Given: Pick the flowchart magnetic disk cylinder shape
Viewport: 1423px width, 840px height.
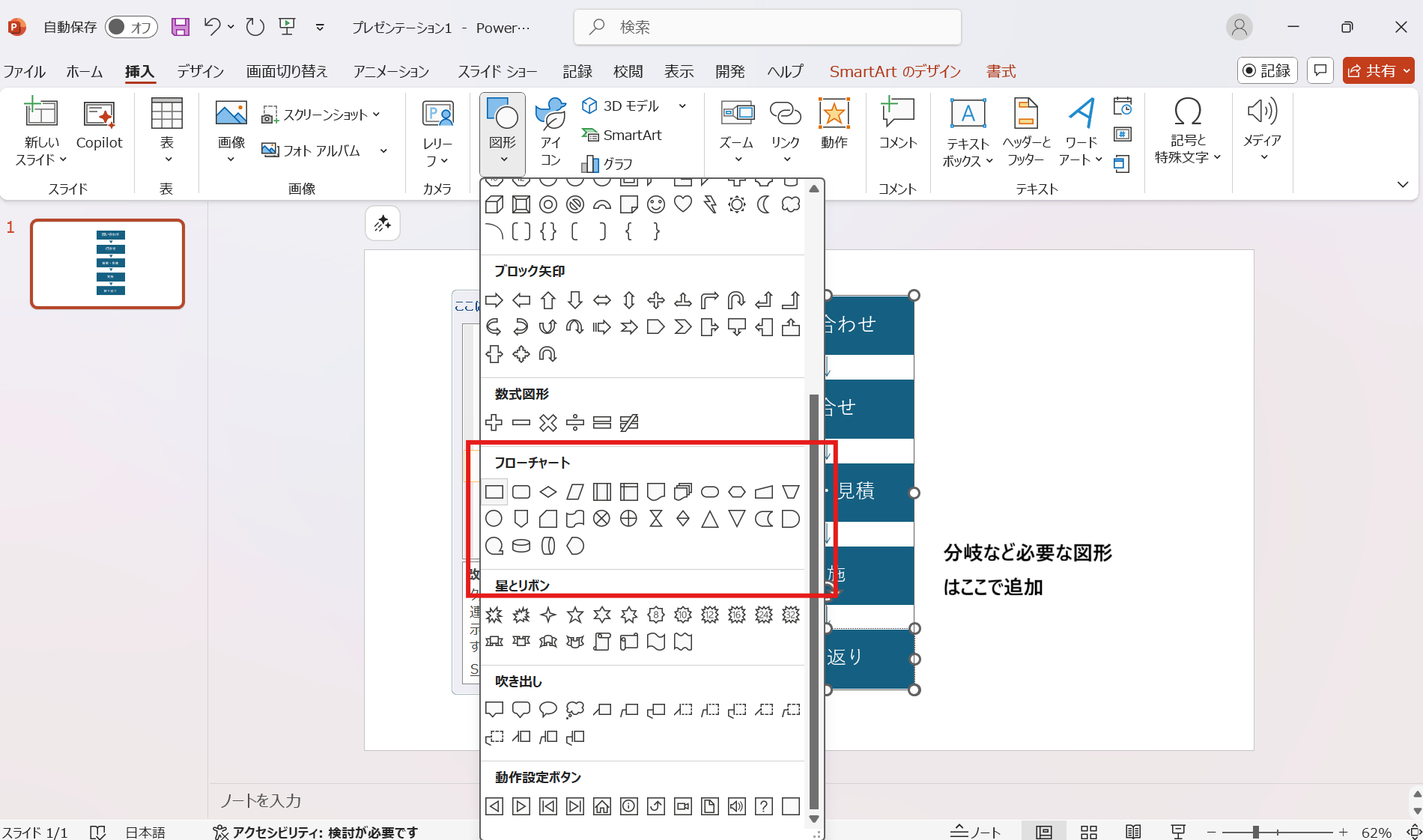Looking at the screenshot, I should point(521,546).
